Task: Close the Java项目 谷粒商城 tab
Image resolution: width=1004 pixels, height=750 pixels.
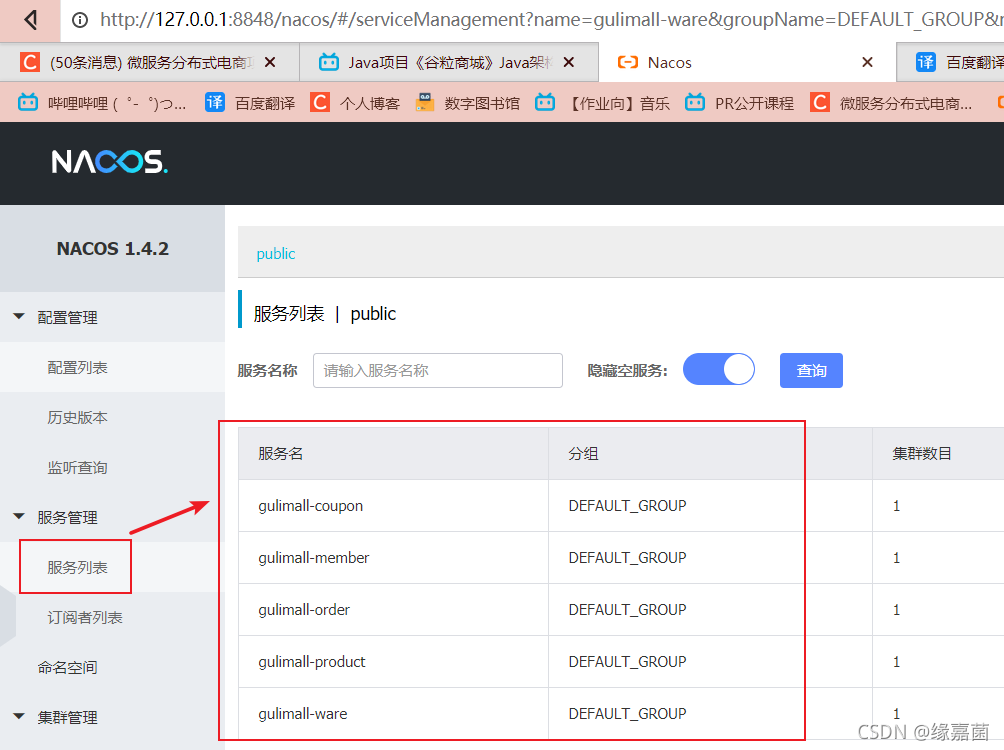Action: (569, 62)
